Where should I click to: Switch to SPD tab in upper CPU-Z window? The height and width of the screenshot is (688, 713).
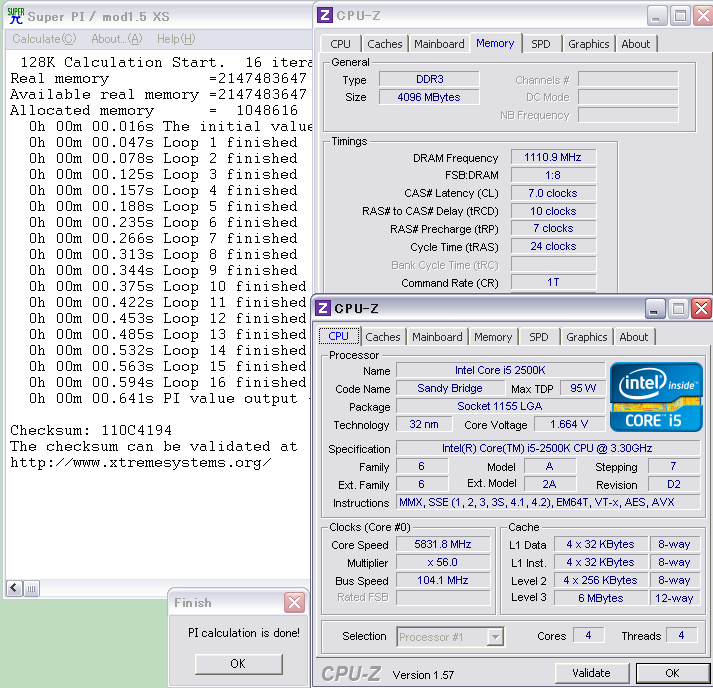pyautogui.click(x=541, y=44)
